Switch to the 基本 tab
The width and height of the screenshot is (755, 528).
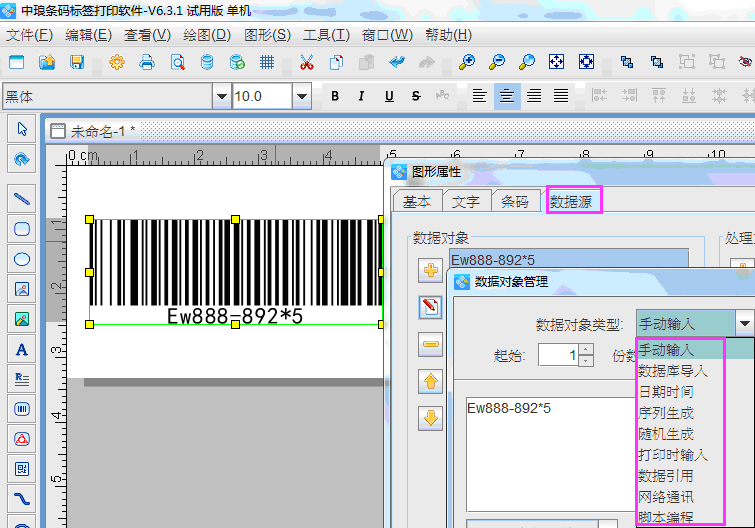click(417, 201)
